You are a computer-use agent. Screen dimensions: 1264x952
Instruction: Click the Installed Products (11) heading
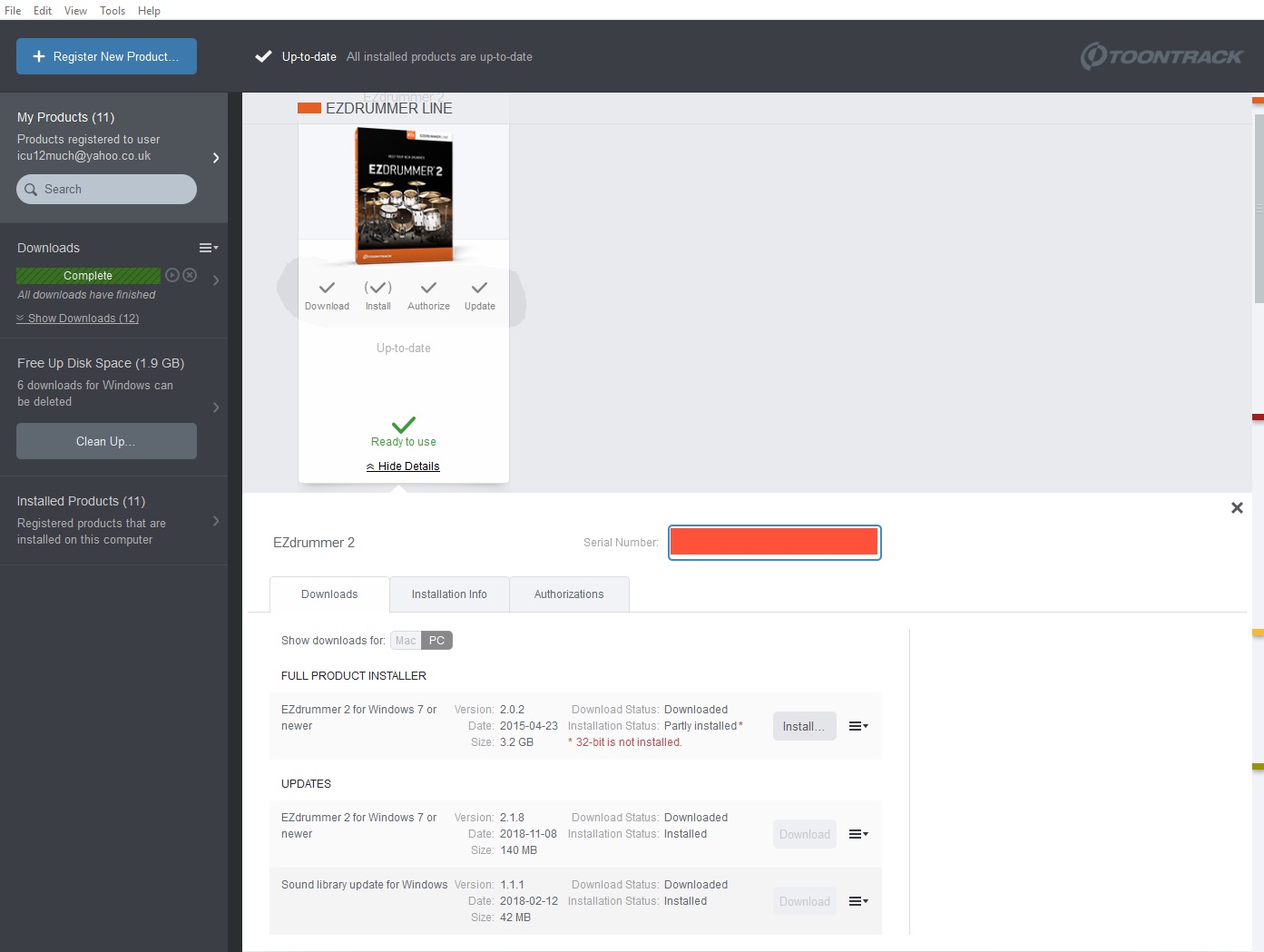pos(81,501)
